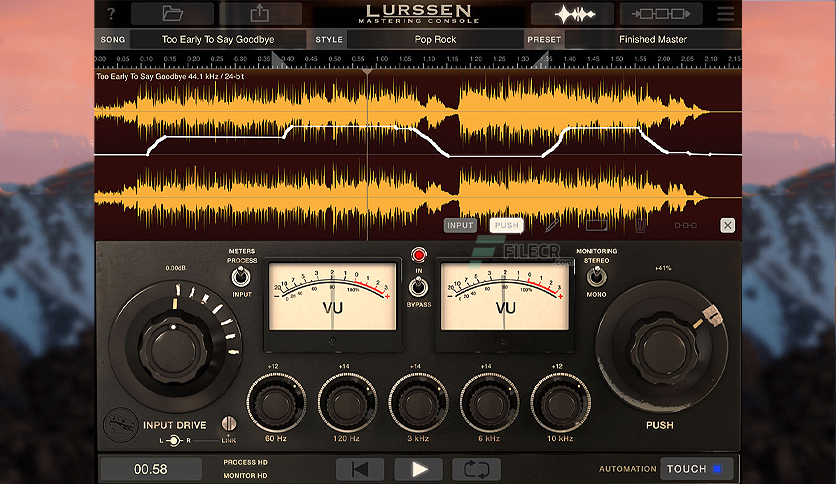Click the trash delete automation icon

point(640,225)
